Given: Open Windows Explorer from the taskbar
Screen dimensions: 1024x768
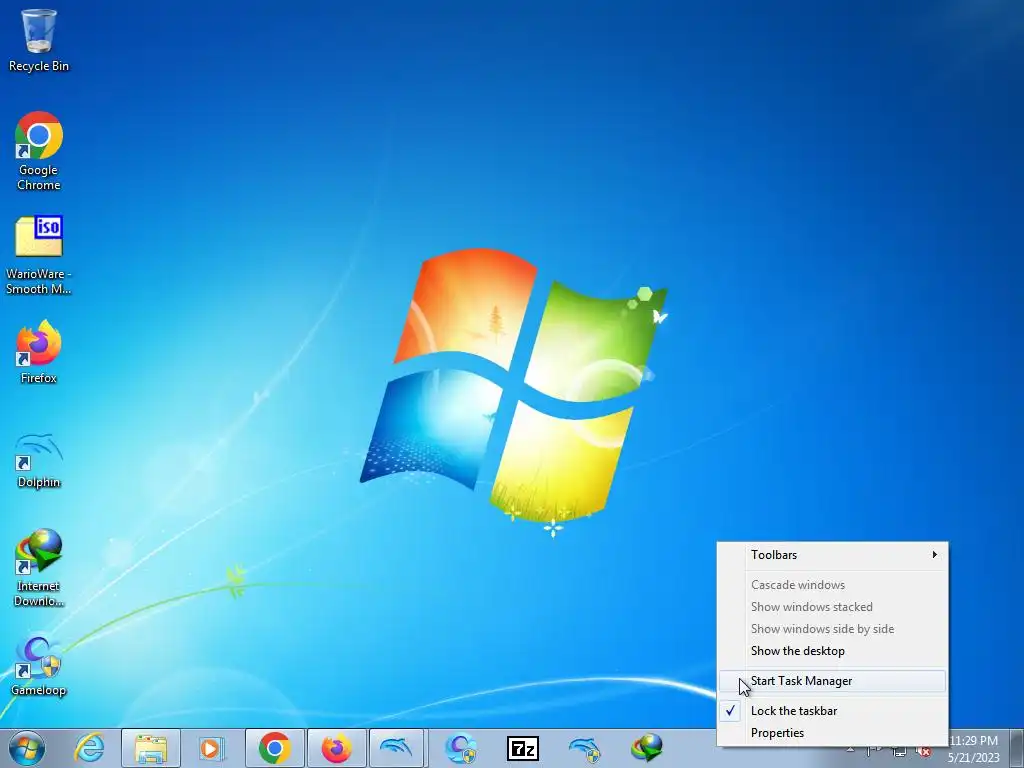Looking at the screenshot, I should coord(151,748).
